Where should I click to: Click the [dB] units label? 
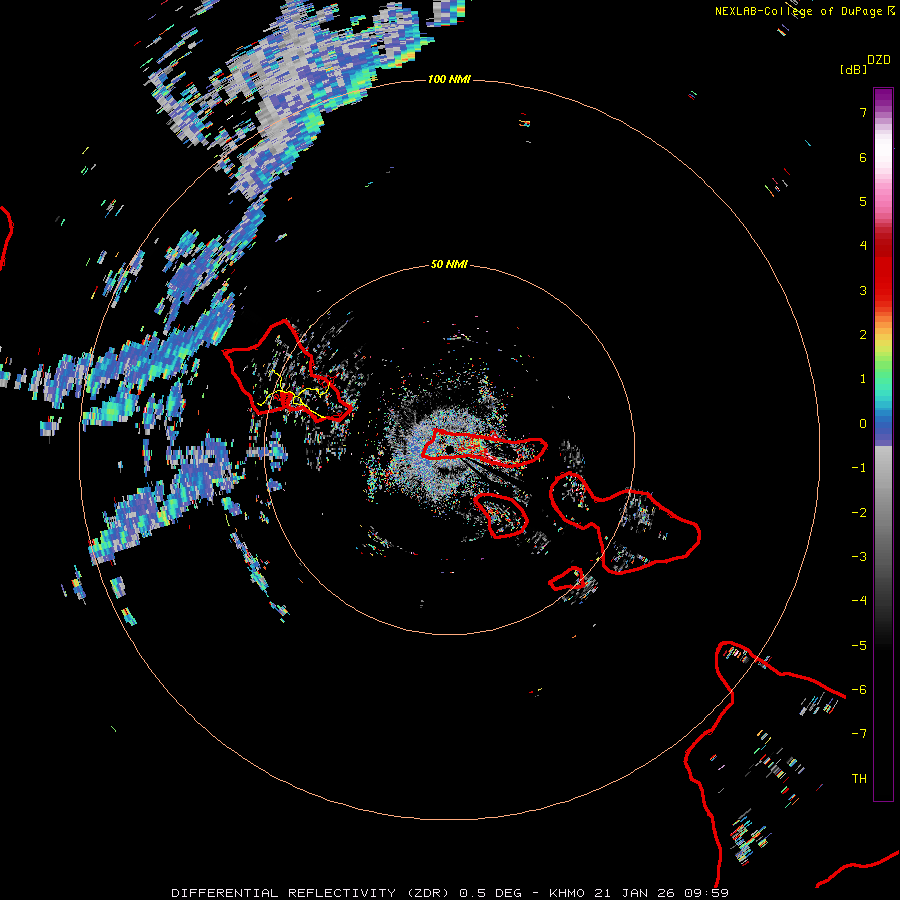853,70
